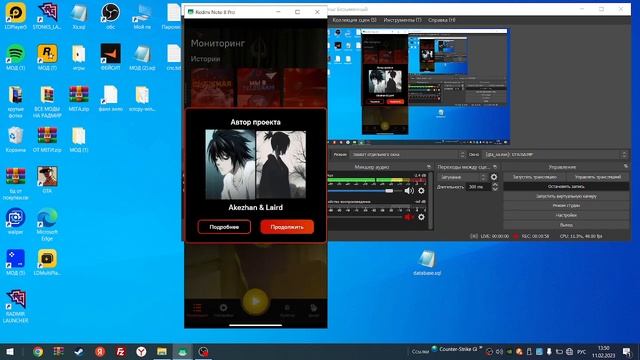640x360 pixels.
Task: Select the MTA.zip archive on desktop
Action: [79, 98]
